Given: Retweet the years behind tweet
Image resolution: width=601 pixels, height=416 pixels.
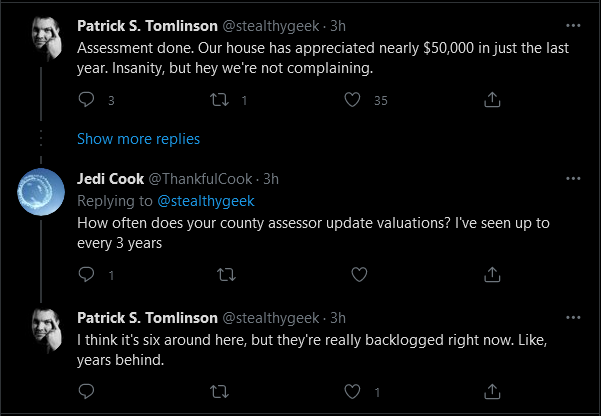Looking at the screenshot, I should [x=219, y=391].
